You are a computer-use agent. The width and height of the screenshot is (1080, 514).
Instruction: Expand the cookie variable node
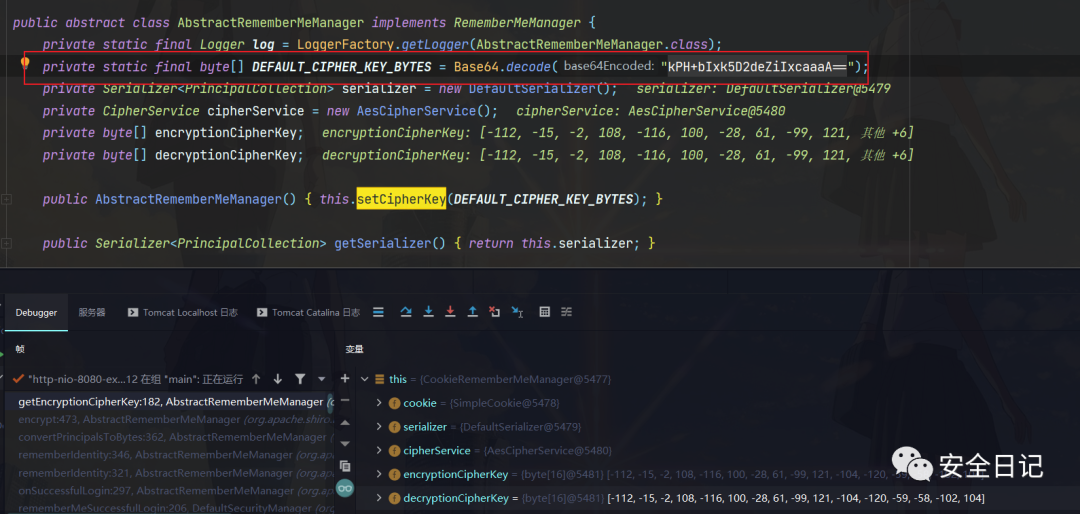[378, 402]
